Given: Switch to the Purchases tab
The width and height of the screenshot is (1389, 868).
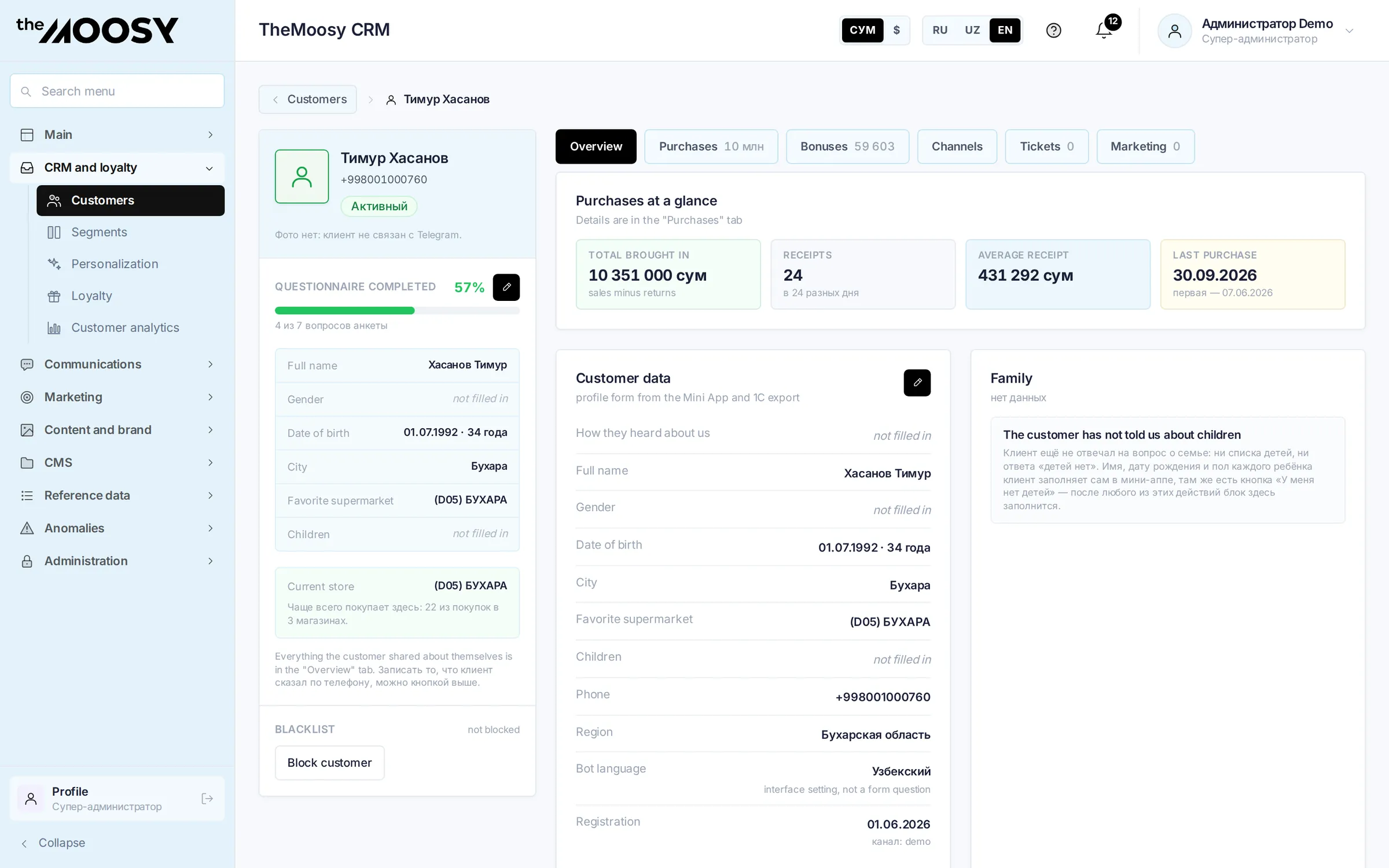Looking at the screenshot, I should pyautogui.click(x=711, y=146).
